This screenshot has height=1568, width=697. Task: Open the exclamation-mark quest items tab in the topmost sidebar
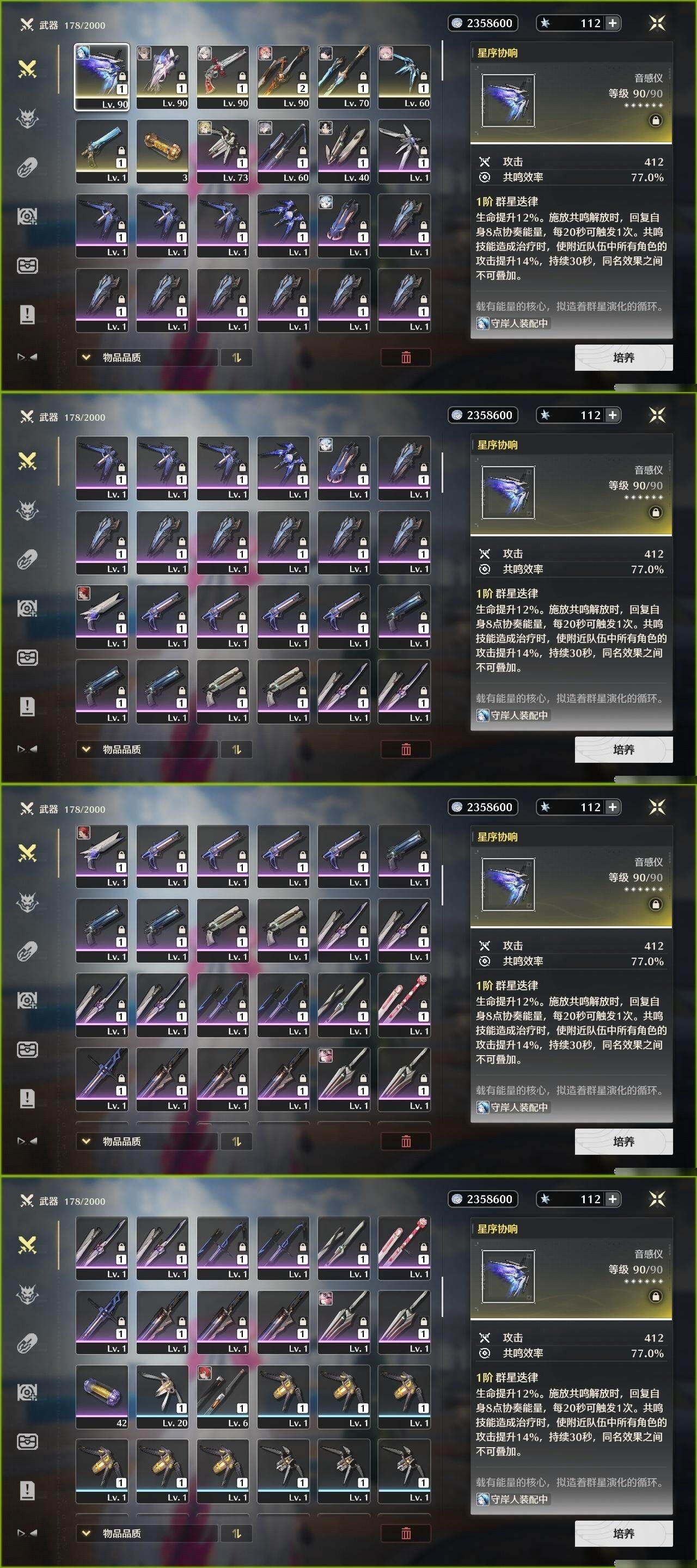[27, 315]
